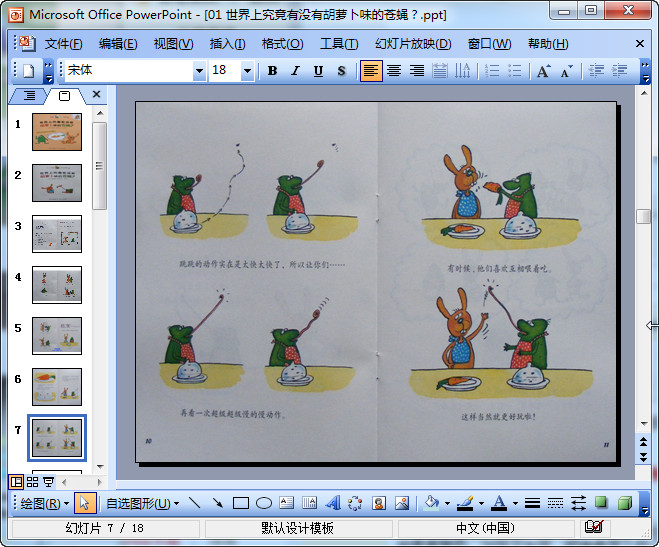
Task: Click the font size field showing 18
Action: pyautogui.click(x=225, y=71)
